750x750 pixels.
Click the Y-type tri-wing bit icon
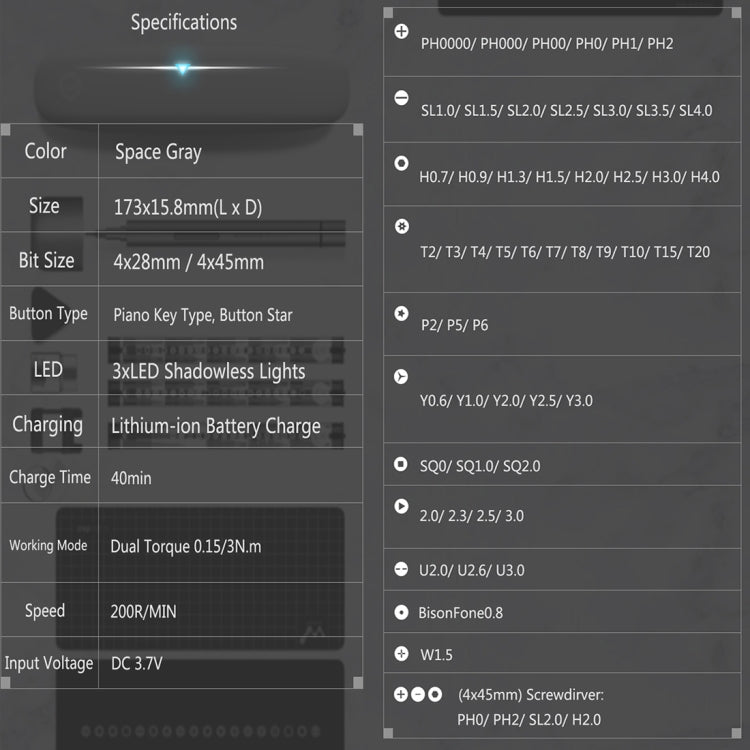pos(401,377)
